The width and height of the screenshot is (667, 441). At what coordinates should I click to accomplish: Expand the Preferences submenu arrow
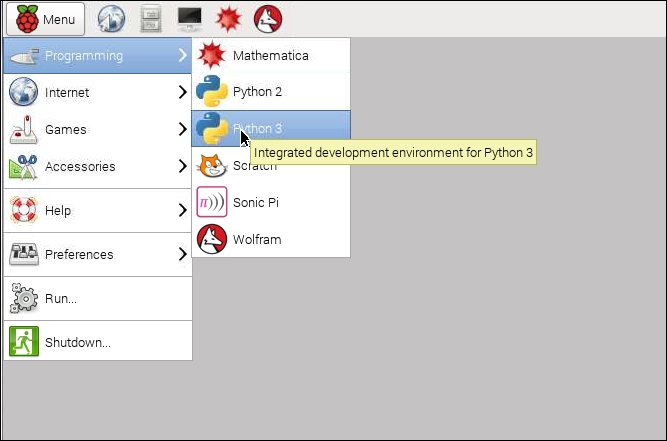pyautogui.click(x=182, y=254)
